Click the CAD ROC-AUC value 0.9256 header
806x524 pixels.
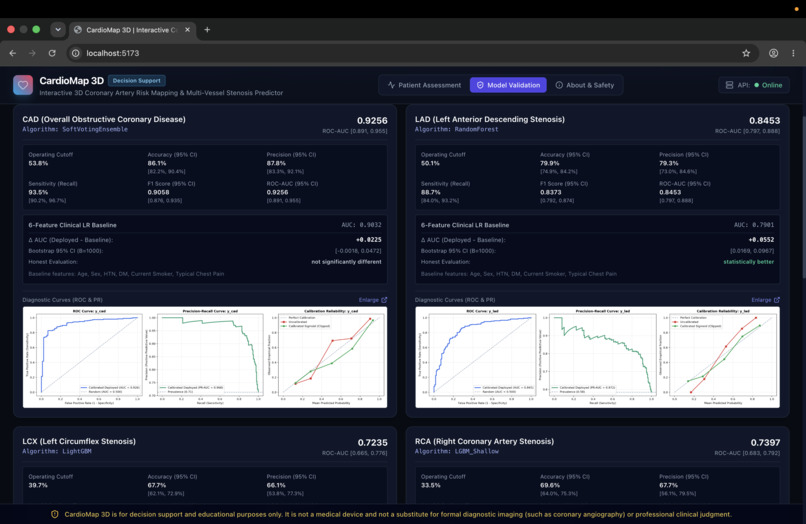(372, 120)
